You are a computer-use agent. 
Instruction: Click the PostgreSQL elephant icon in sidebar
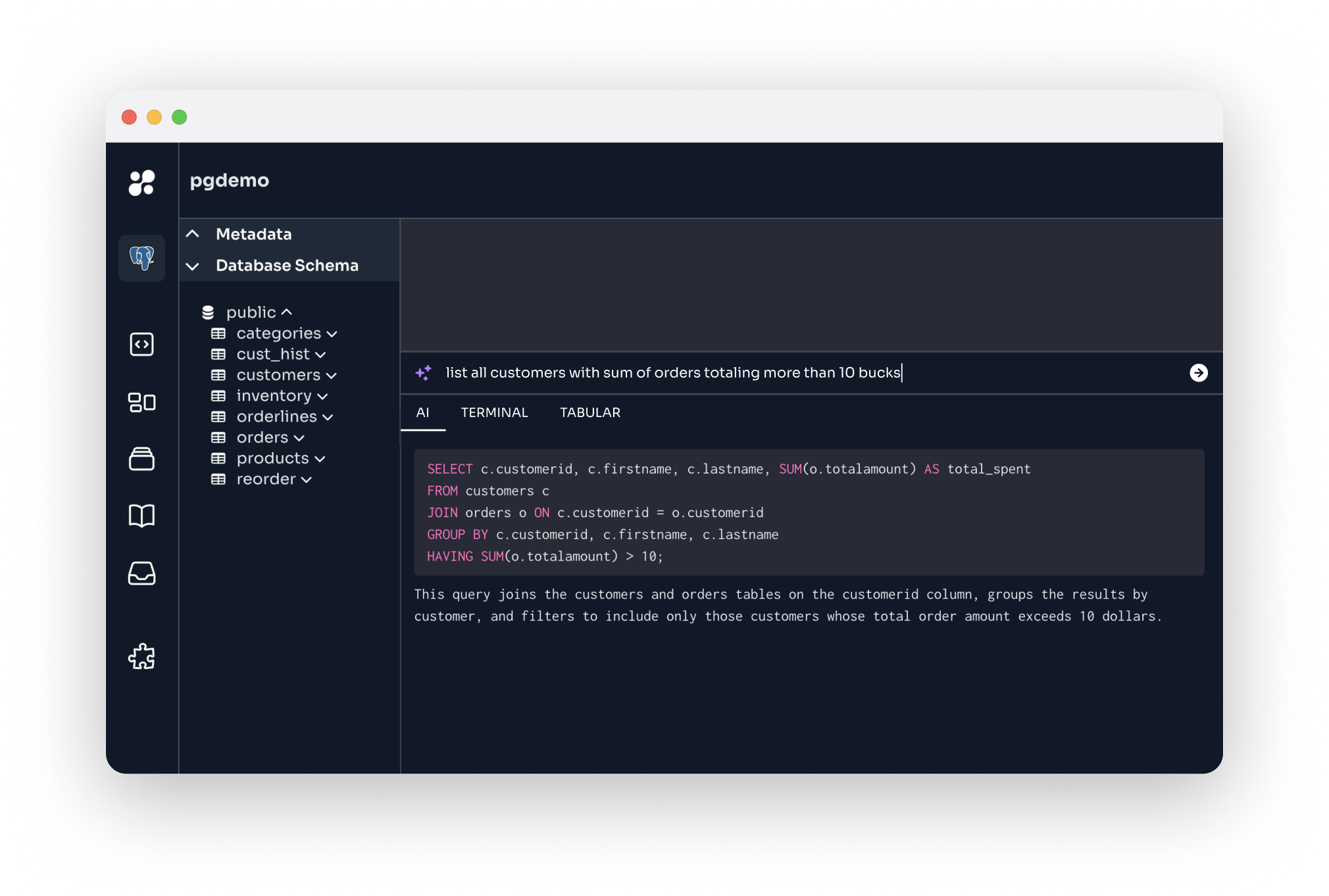click(x=141, y=258)
